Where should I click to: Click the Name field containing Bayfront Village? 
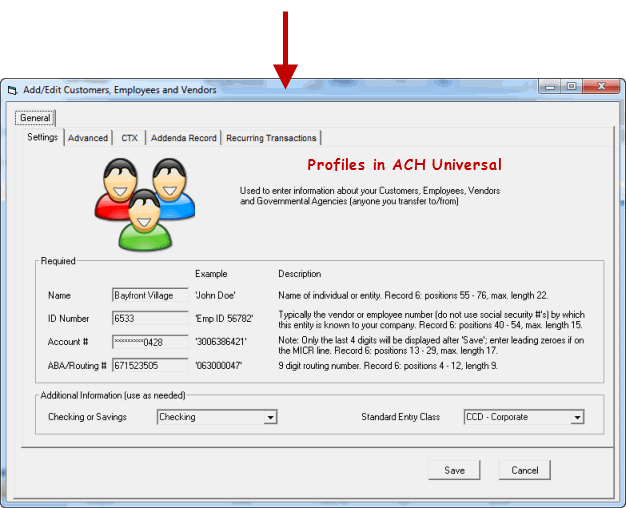point(150,296)
